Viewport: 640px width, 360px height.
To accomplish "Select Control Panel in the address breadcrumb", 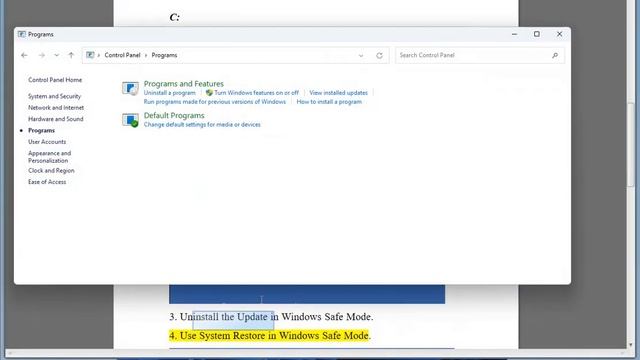I will click(122, 55).
